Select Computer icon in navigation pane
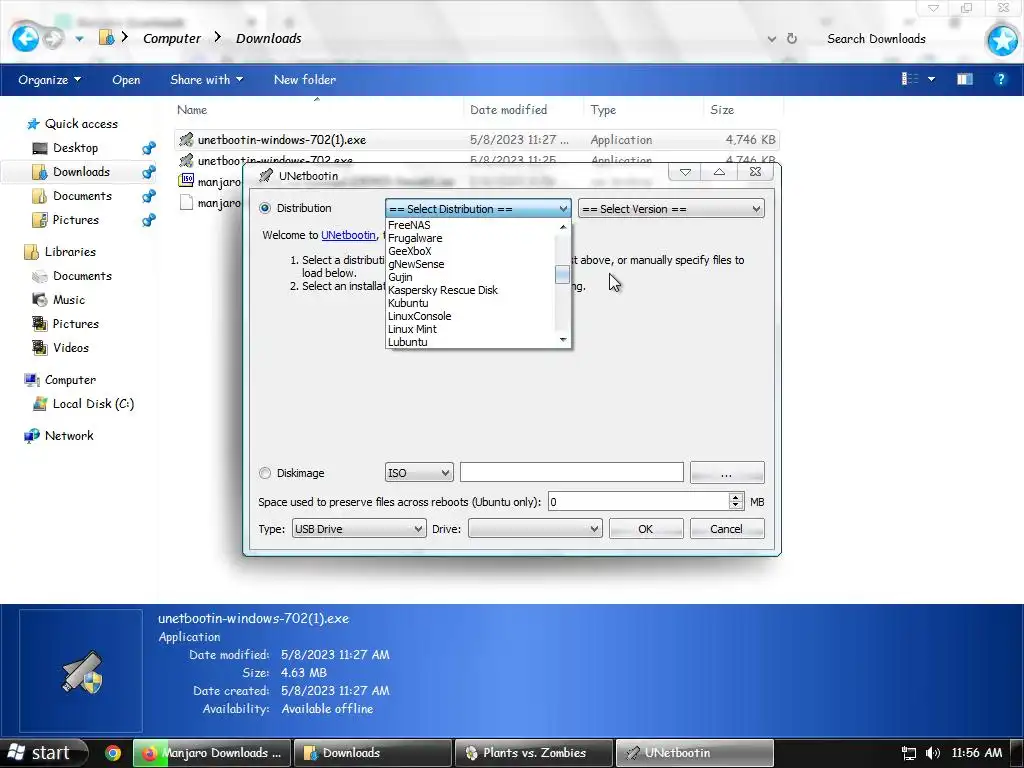1024x768 pixels. (31, 379)
